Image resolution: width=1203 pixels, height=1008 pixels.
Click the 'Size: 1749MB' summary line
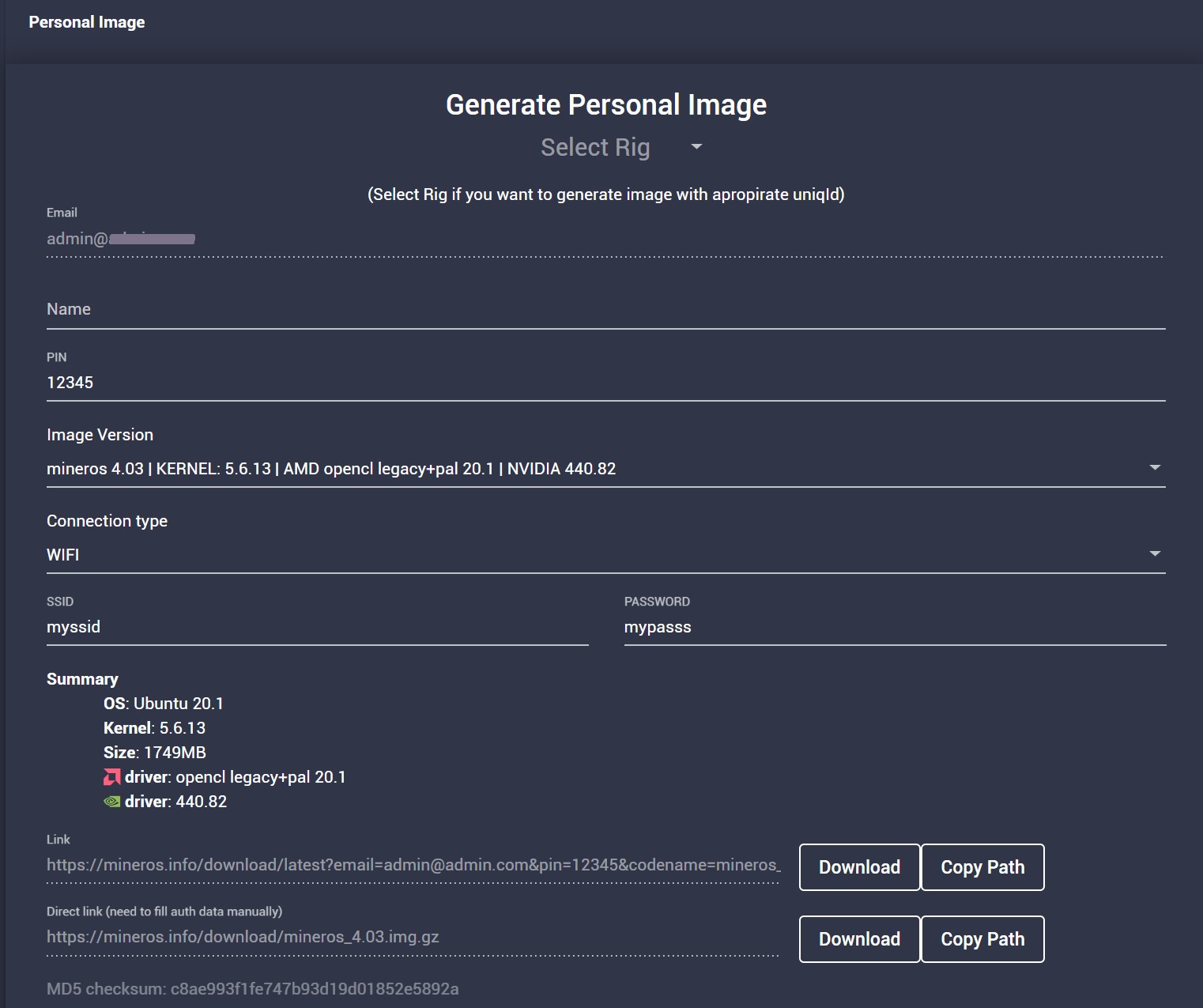click(155, 753)
